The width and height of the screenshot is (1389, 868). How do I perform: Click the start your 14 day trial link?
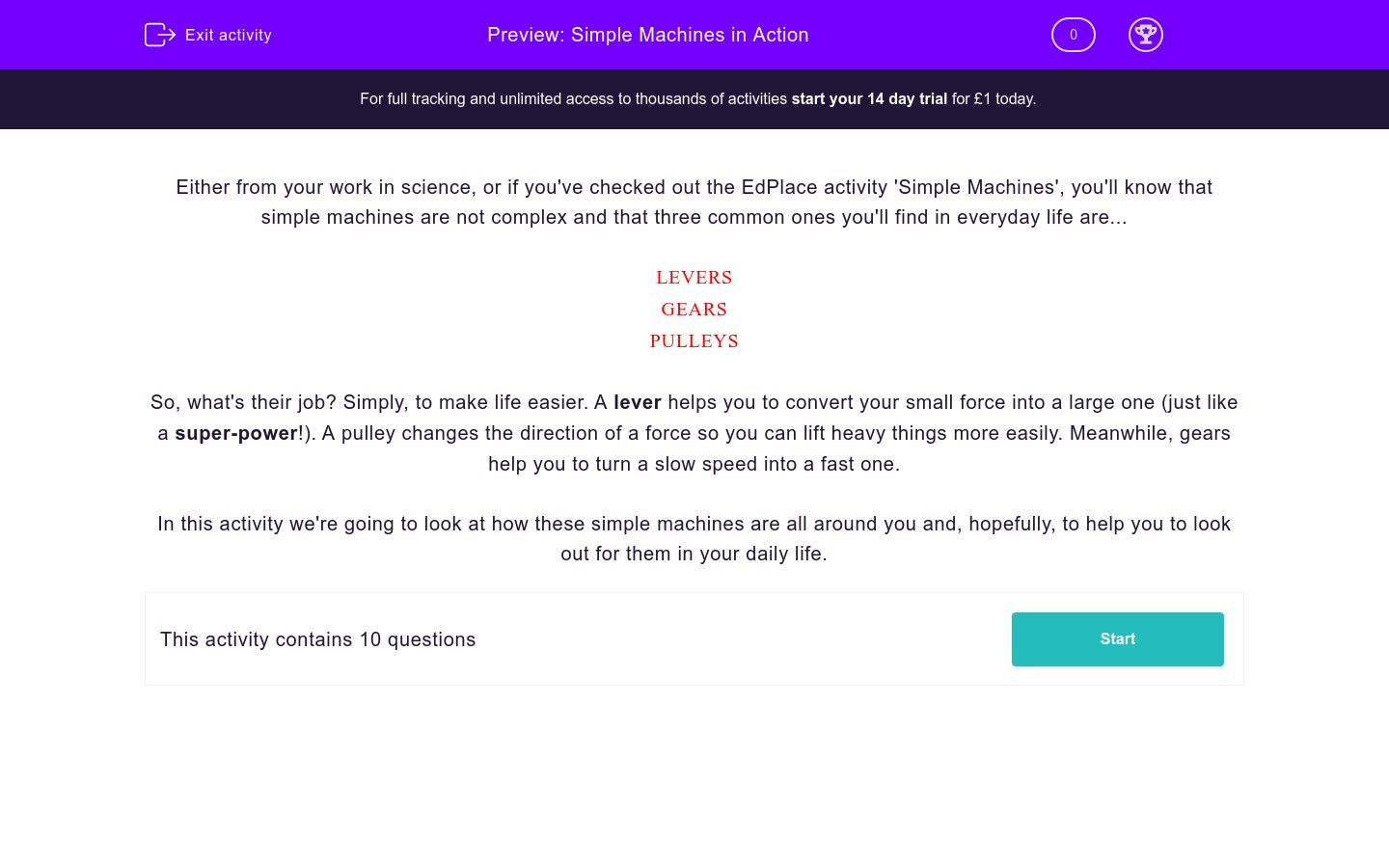point(869,98)
